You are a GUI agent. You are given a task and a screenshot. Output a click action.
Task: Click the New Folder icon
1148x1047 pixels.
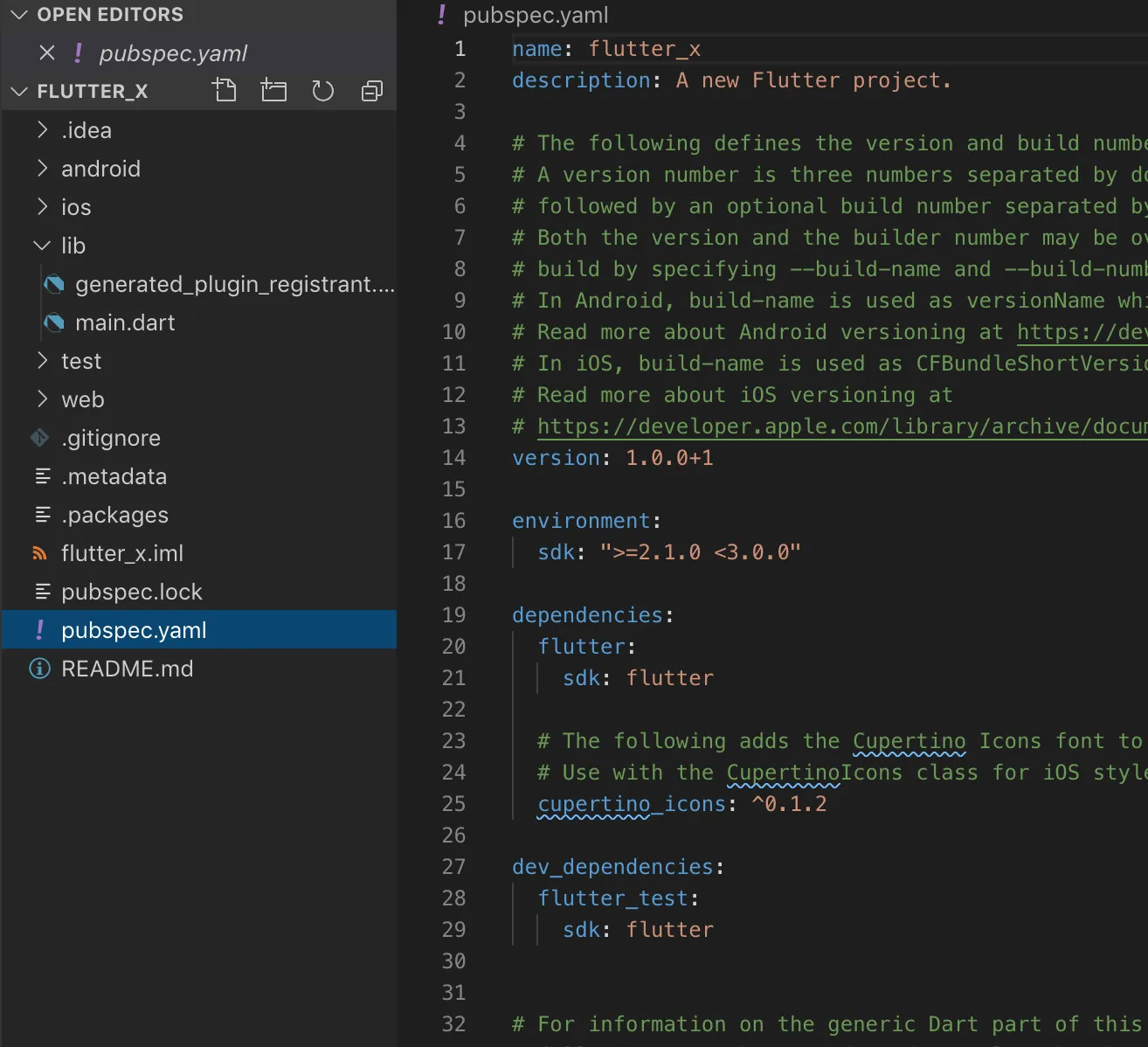(273, 91)
